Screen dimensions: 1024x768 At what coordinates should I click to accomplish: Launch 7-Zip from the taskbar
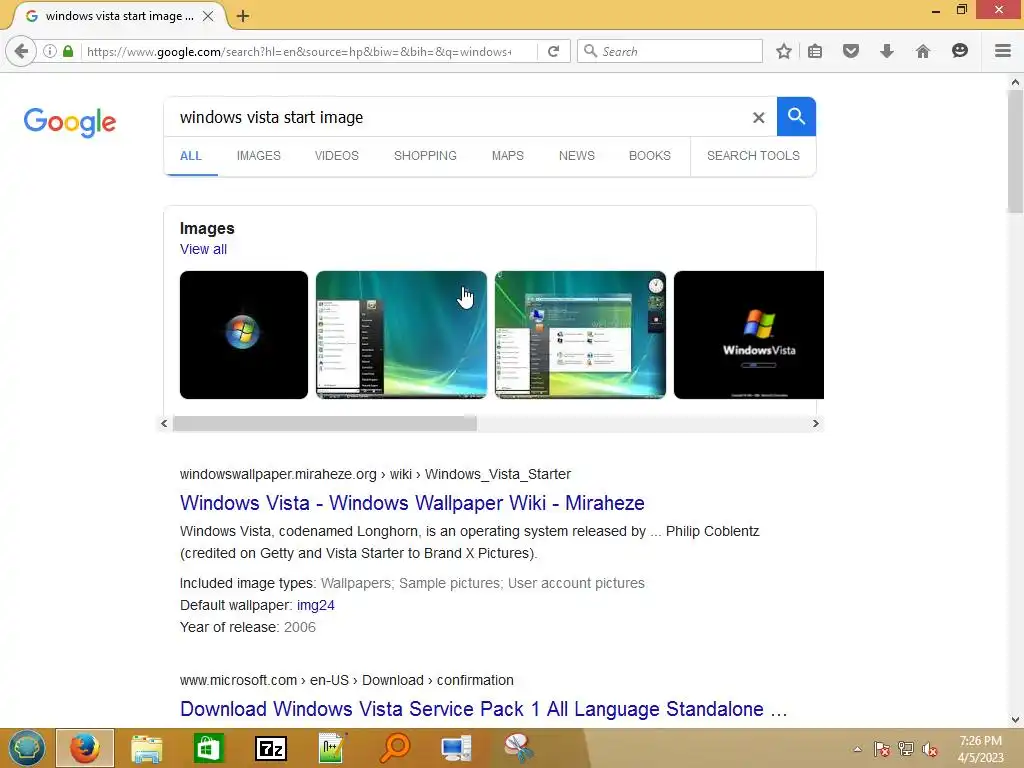click(x=270, y=748)
